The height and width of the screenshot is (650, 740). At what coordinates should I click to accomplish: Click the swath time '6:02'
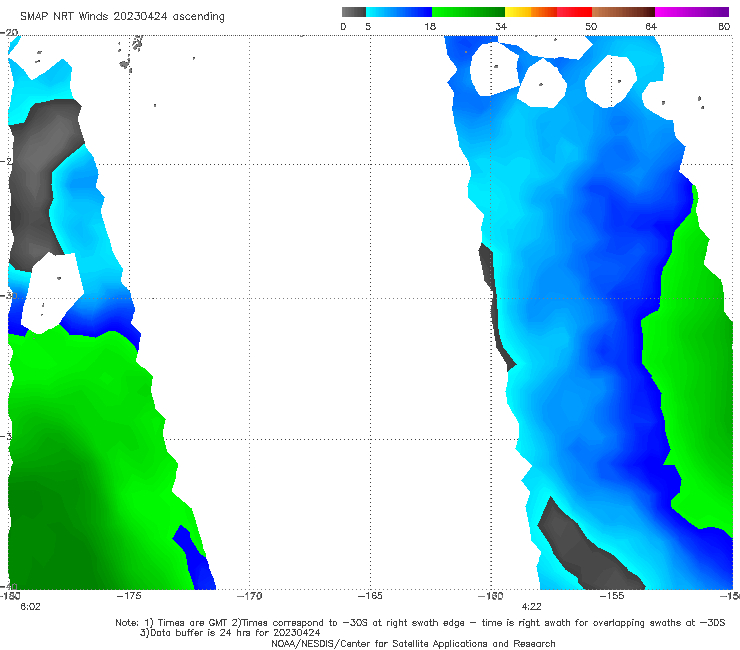click(x=30, y=607)
